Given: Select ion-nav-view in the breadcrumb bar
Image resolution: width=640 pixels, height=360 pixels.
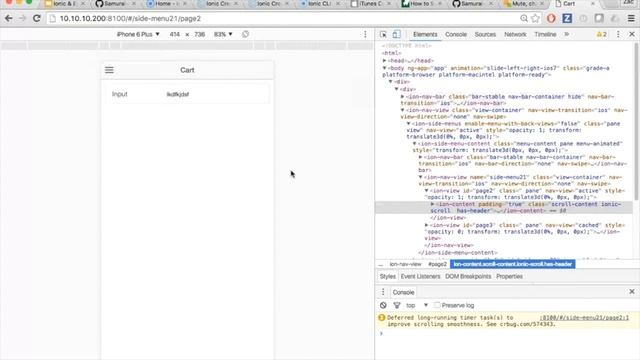Looking at the screenshot, I should pos(405,264).
